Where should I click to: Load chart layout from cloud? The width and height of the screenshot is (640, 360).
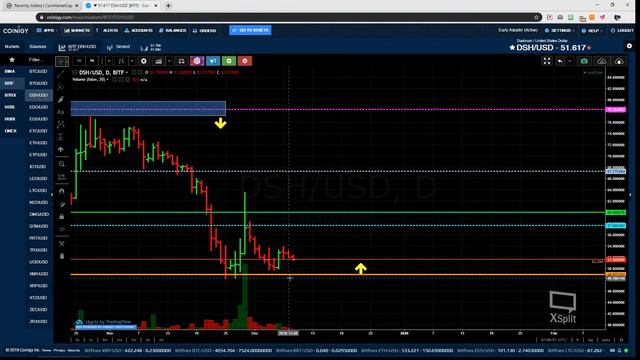pos(602,61)
